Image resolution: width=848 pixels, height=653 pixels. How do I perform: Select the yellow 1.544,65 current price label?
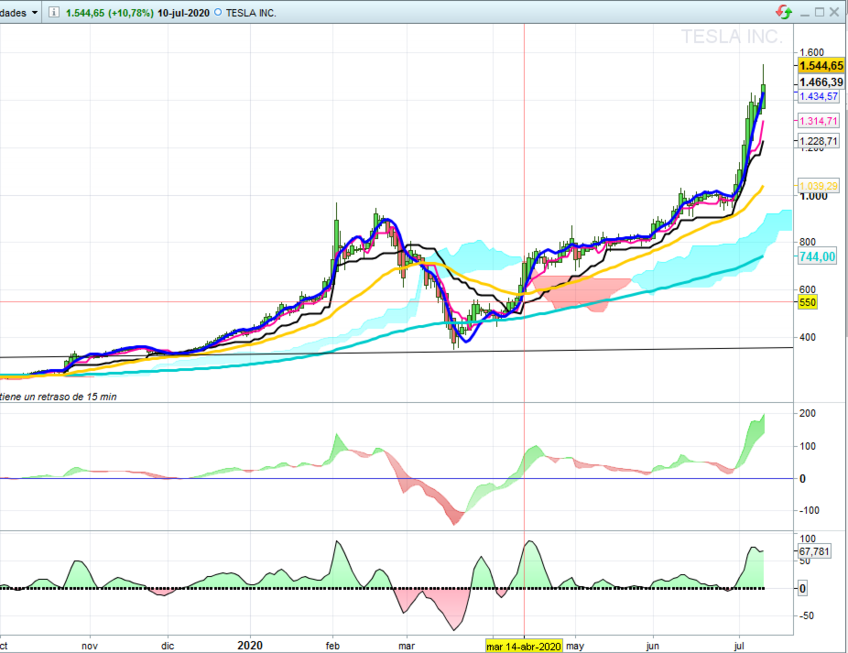point(822,65)
